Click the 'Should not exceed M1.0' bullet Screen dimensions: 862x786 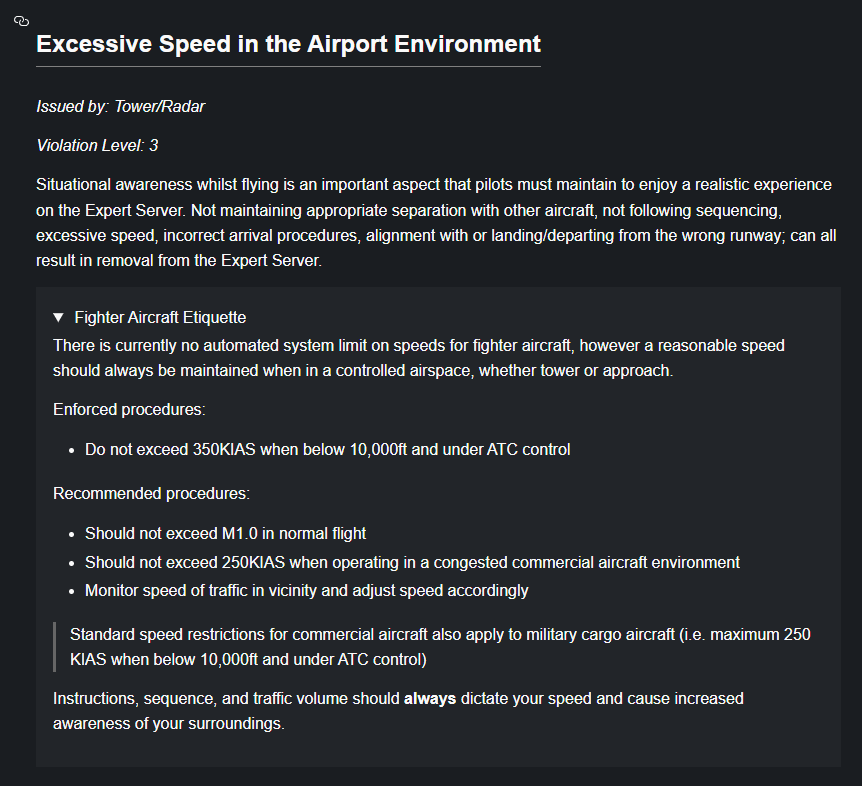pos(225,533)
